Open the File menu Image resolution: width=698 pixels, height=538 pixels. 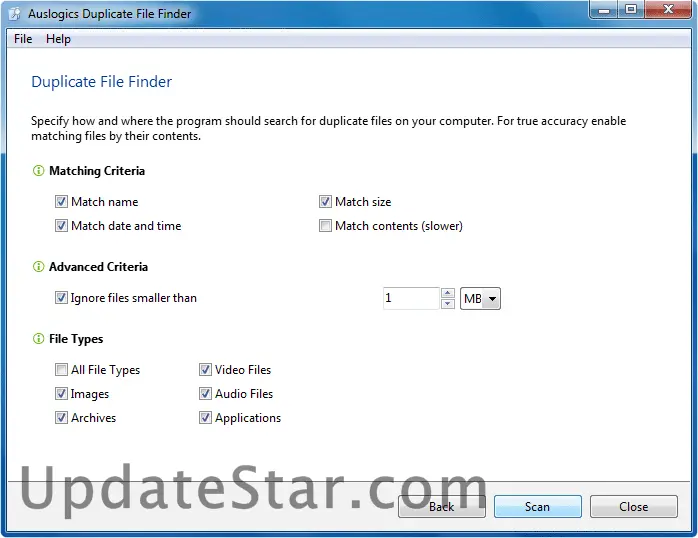tap(23, 39)
